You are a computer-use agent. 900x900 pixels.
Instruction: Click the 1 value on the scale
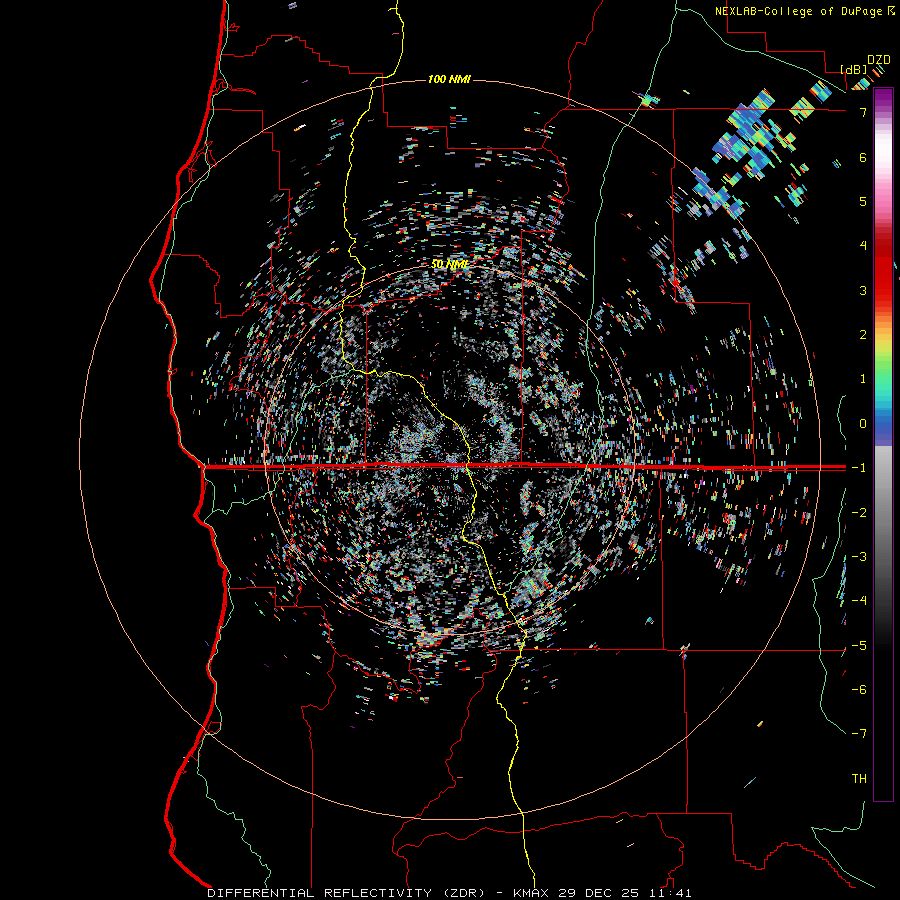(863, 379)
